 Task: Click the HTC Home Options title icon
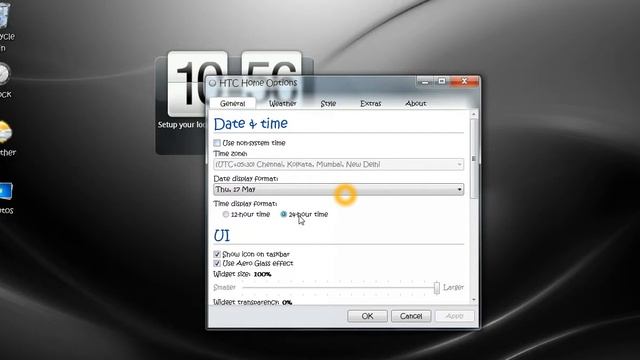213,83
